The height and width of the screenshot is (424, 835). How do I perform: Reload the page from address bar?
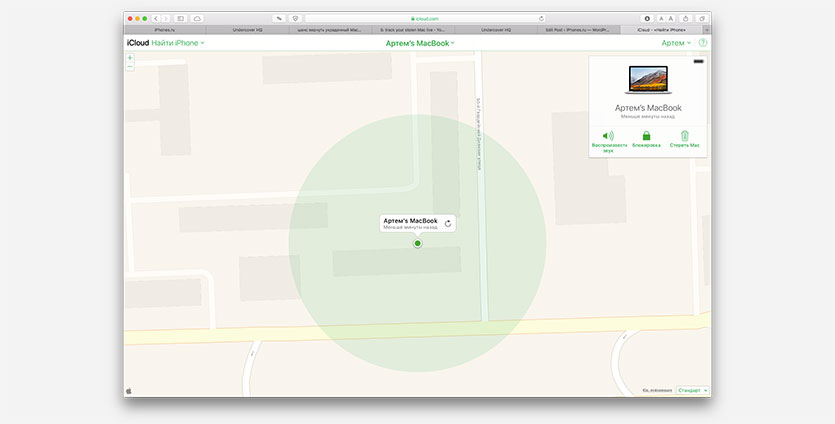(542, 19)
